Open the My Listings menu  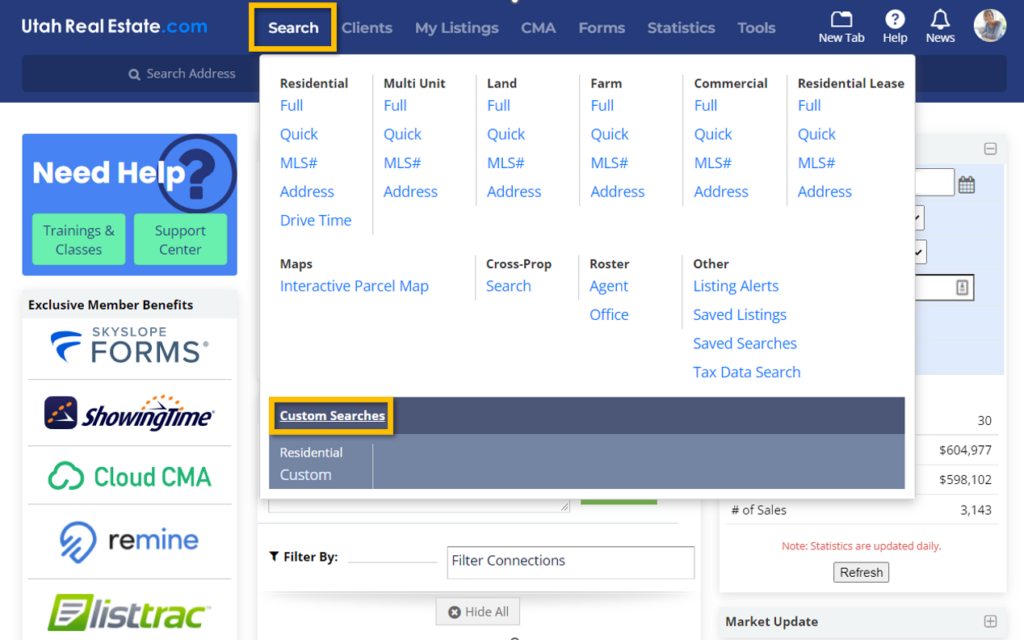coord(456,28)
